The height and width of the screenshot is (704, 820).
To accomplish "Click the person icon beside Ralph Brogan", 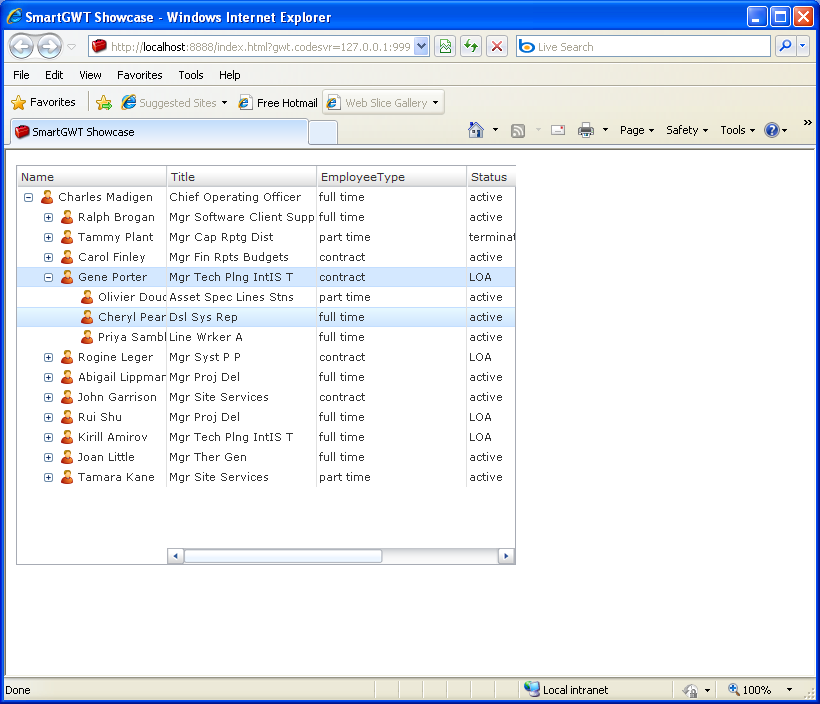I will pos(67,217).
